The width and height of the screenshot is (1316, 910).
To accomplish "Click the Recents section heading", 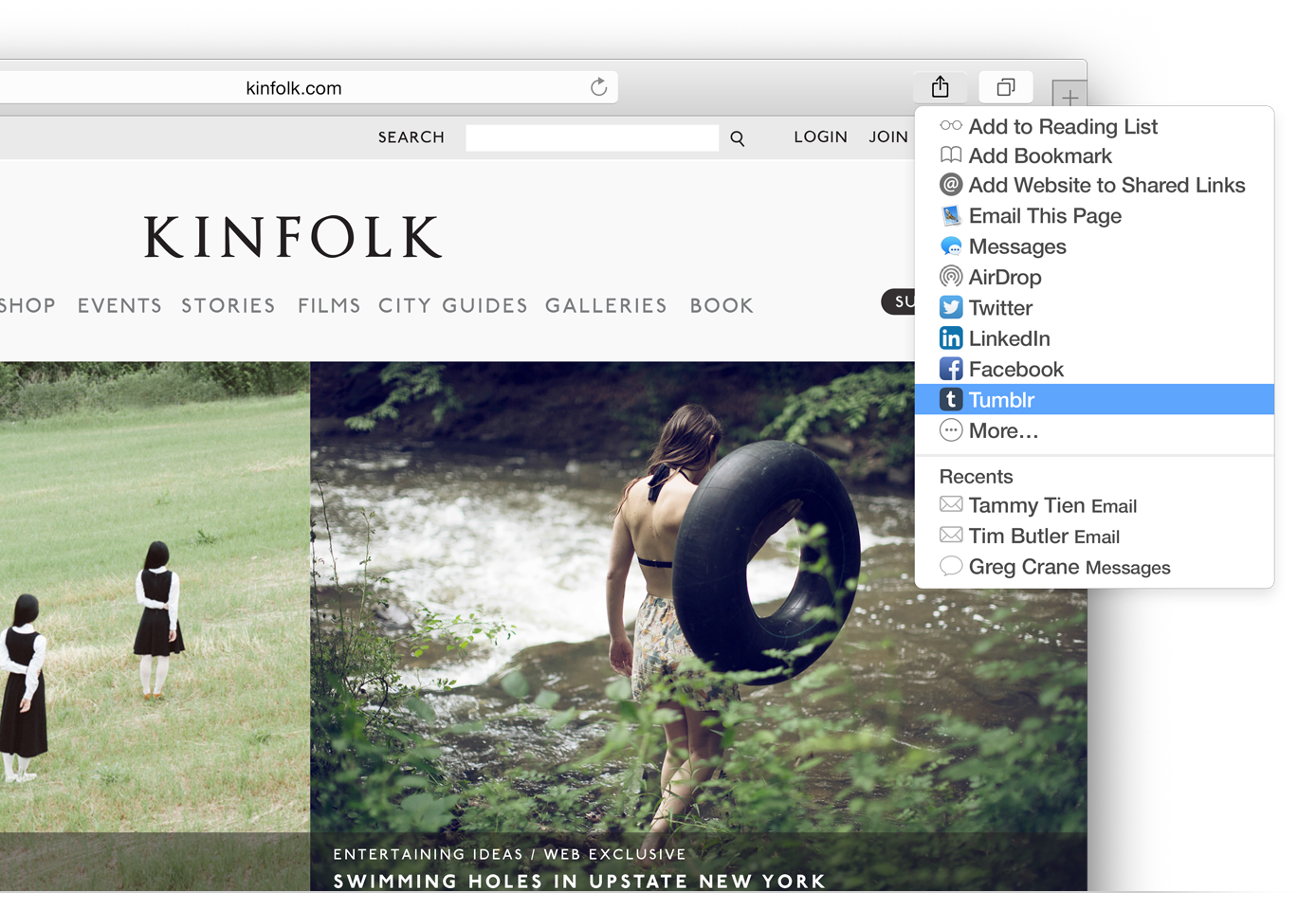I will (x=976, y=476).
